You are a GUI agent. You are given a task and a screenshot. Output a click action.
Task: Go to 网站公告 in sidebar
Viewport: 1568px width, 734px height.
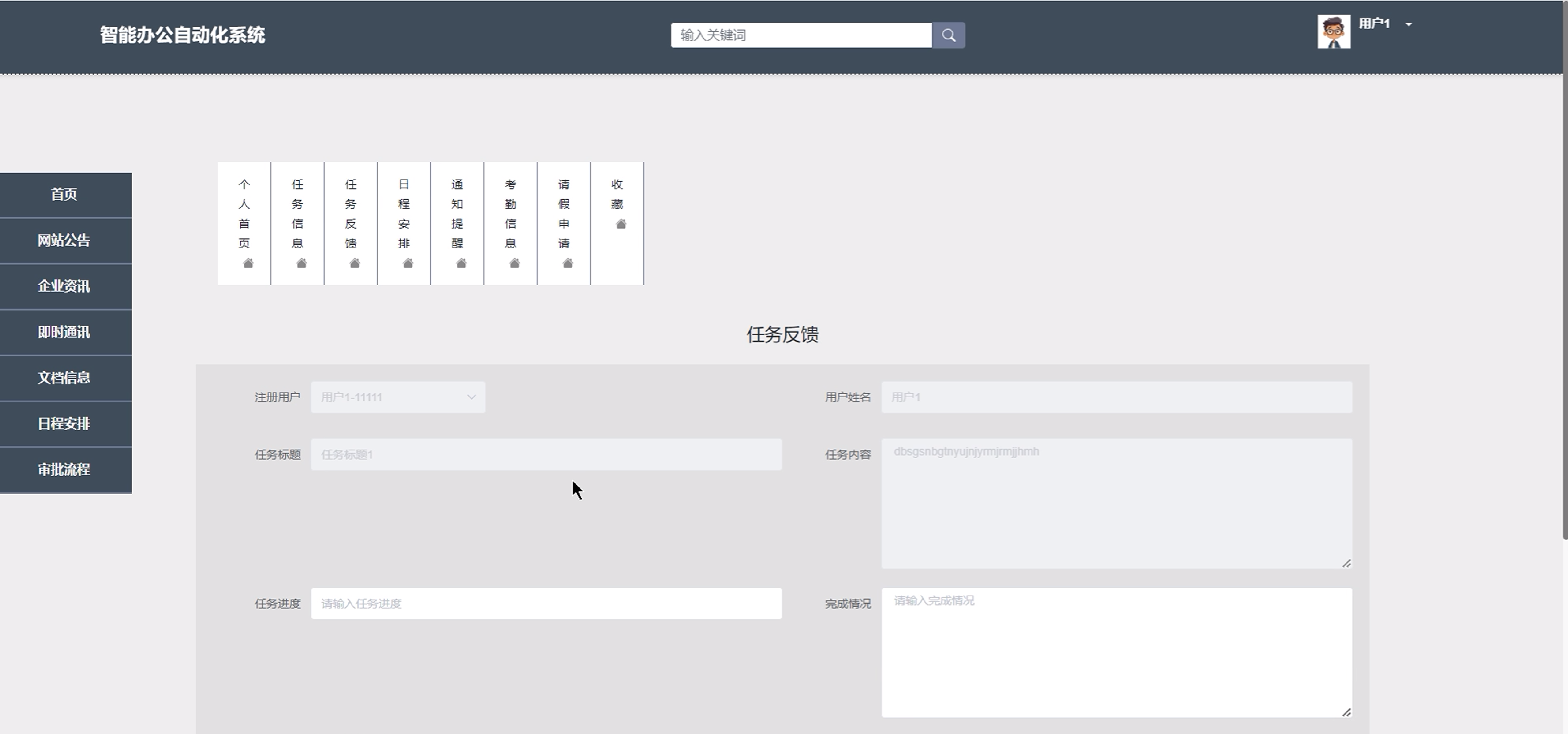65,241
